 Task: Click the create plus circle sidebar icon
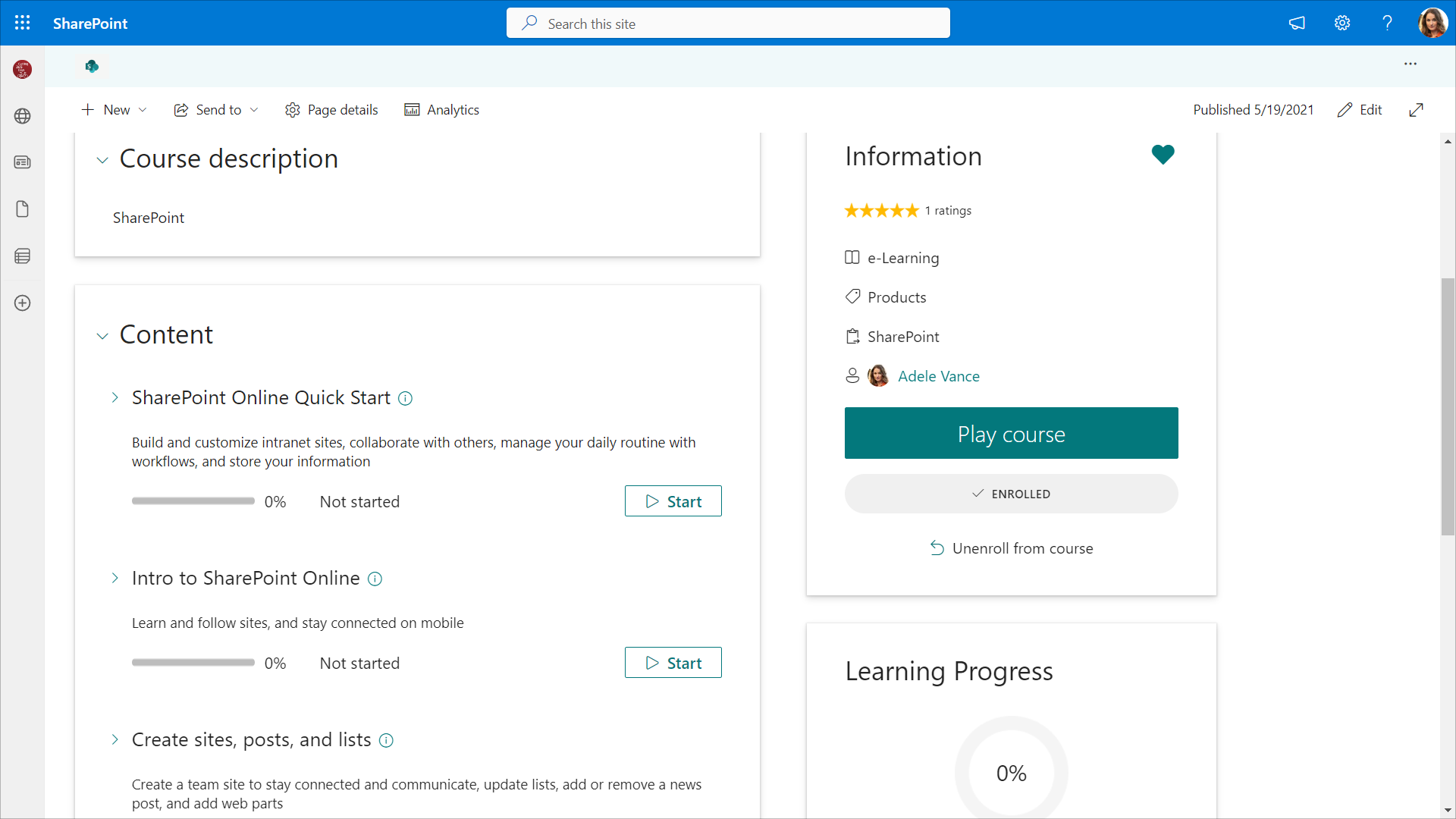(x=23, y=303)
